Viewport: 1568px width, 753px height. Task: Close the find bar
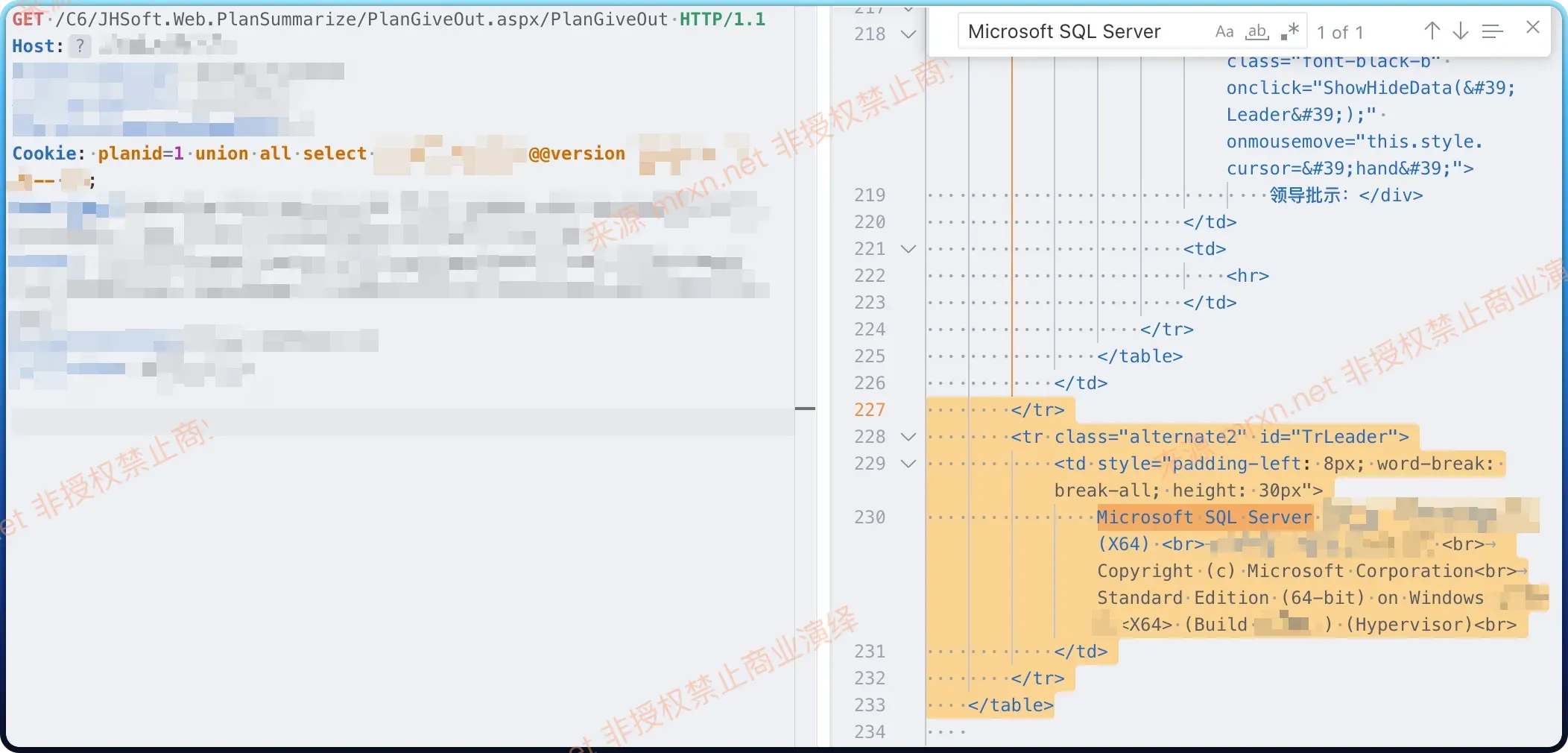pyautogui.click(x=1532, y=28)
